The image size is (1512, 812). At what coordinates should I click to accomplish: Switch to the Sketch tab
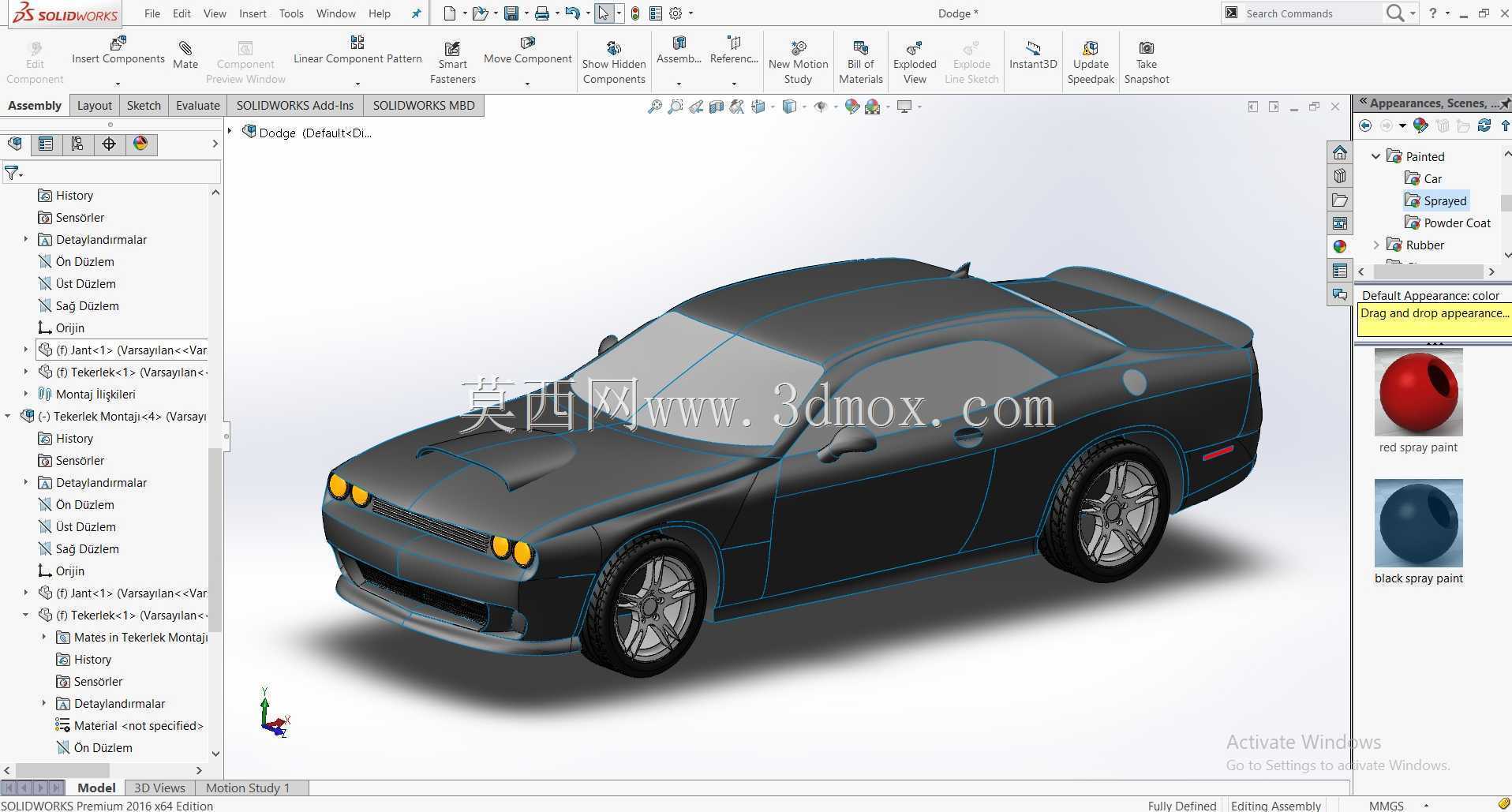144,106
